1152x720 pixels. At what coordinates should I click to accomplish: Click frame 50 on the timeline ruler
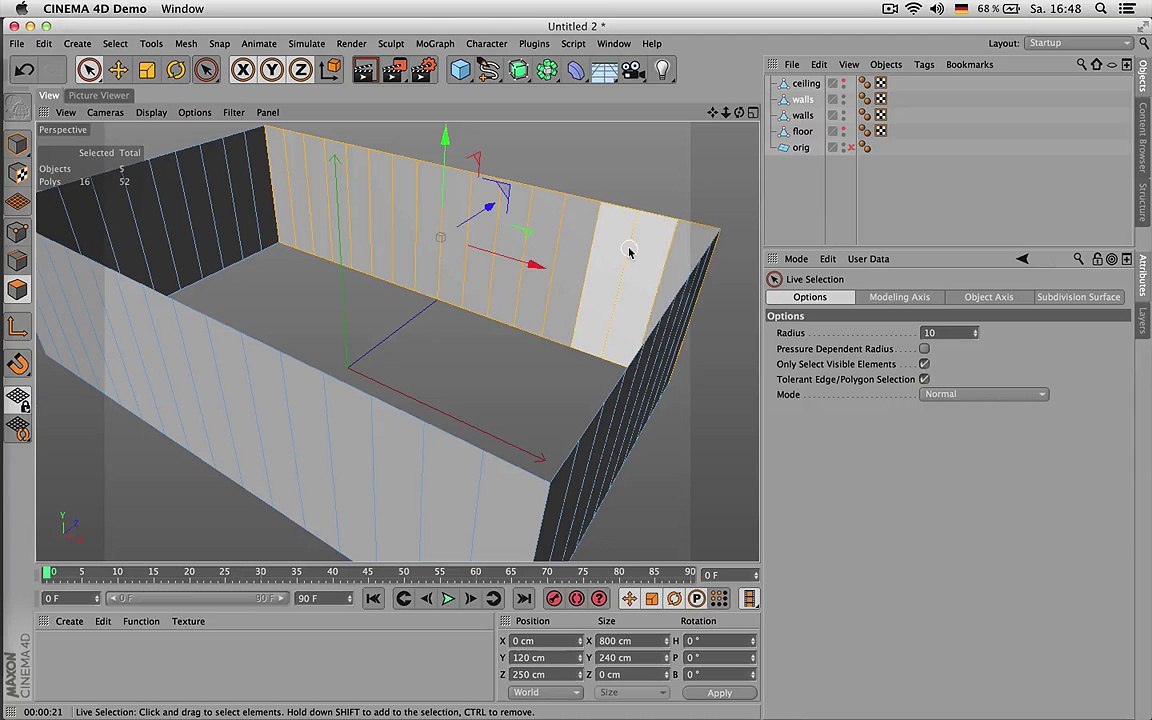403,572
